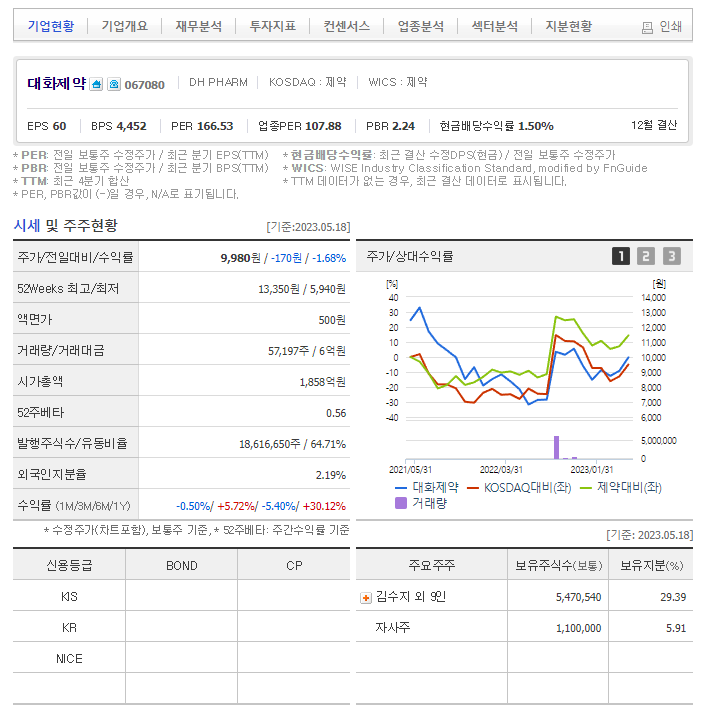Click the 주요주주 column header
Image resolution: width=708 pixels, height=707 pixels.
coord(432,565)
